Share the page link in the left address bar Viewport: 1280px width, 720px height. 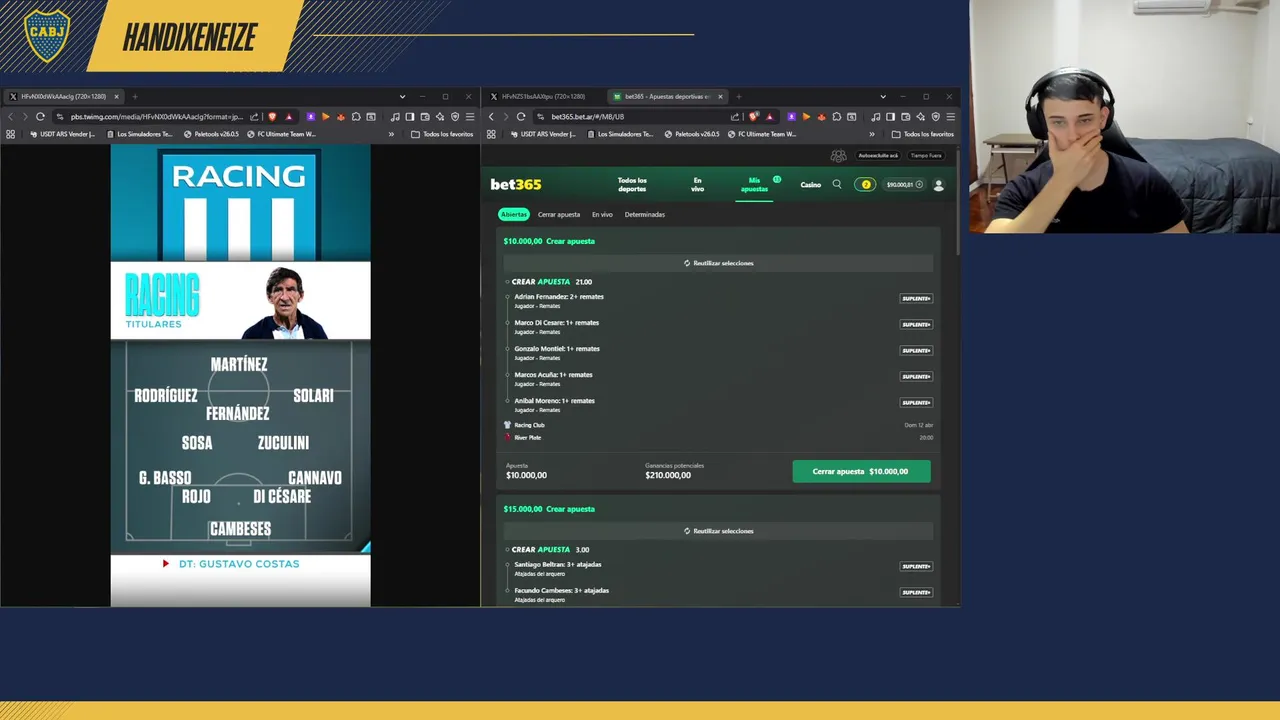[254, 116]
